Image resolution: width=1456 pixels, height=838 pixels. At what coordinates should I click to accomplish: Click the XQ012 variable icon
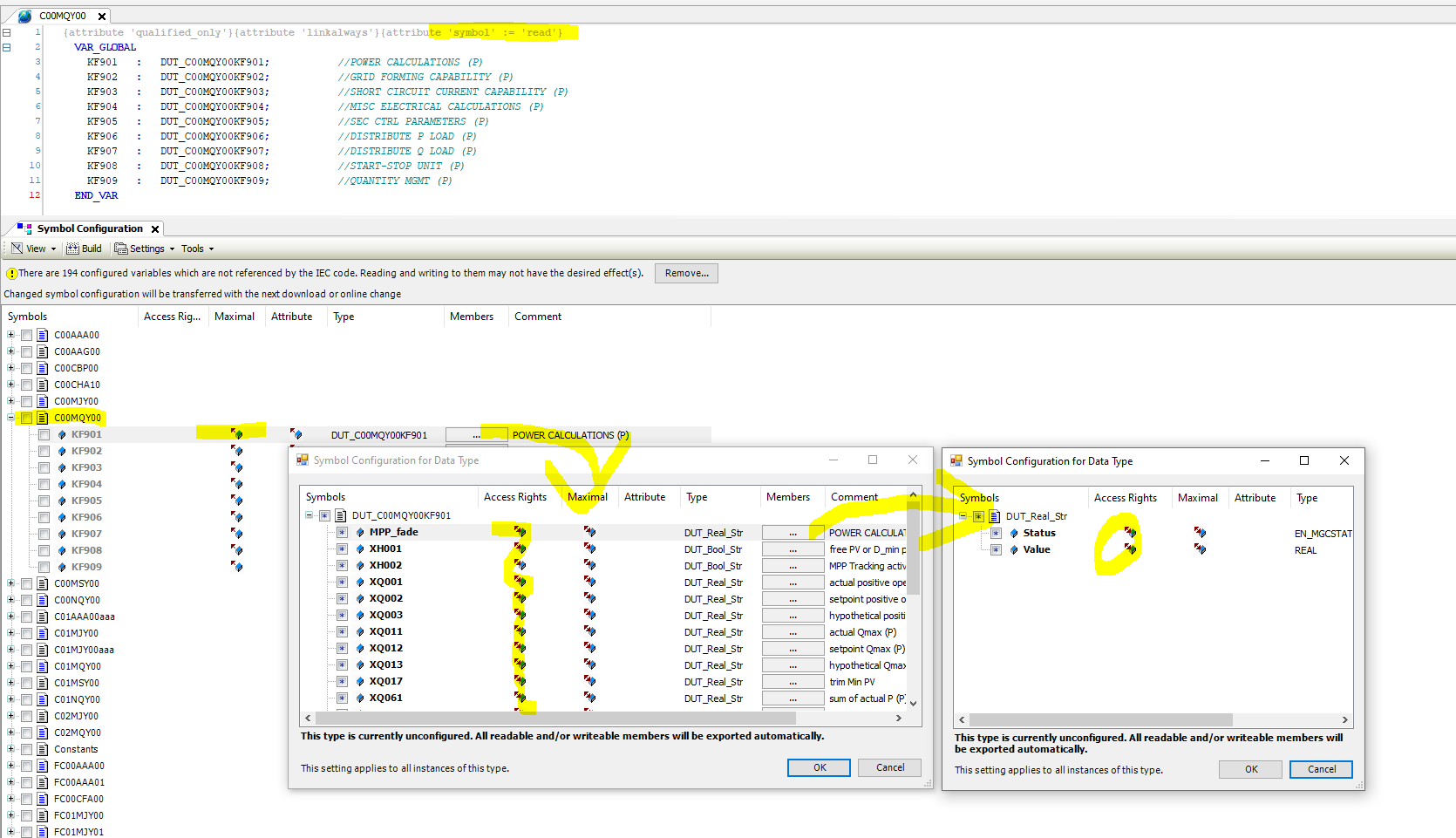click(x=360, y=648)
